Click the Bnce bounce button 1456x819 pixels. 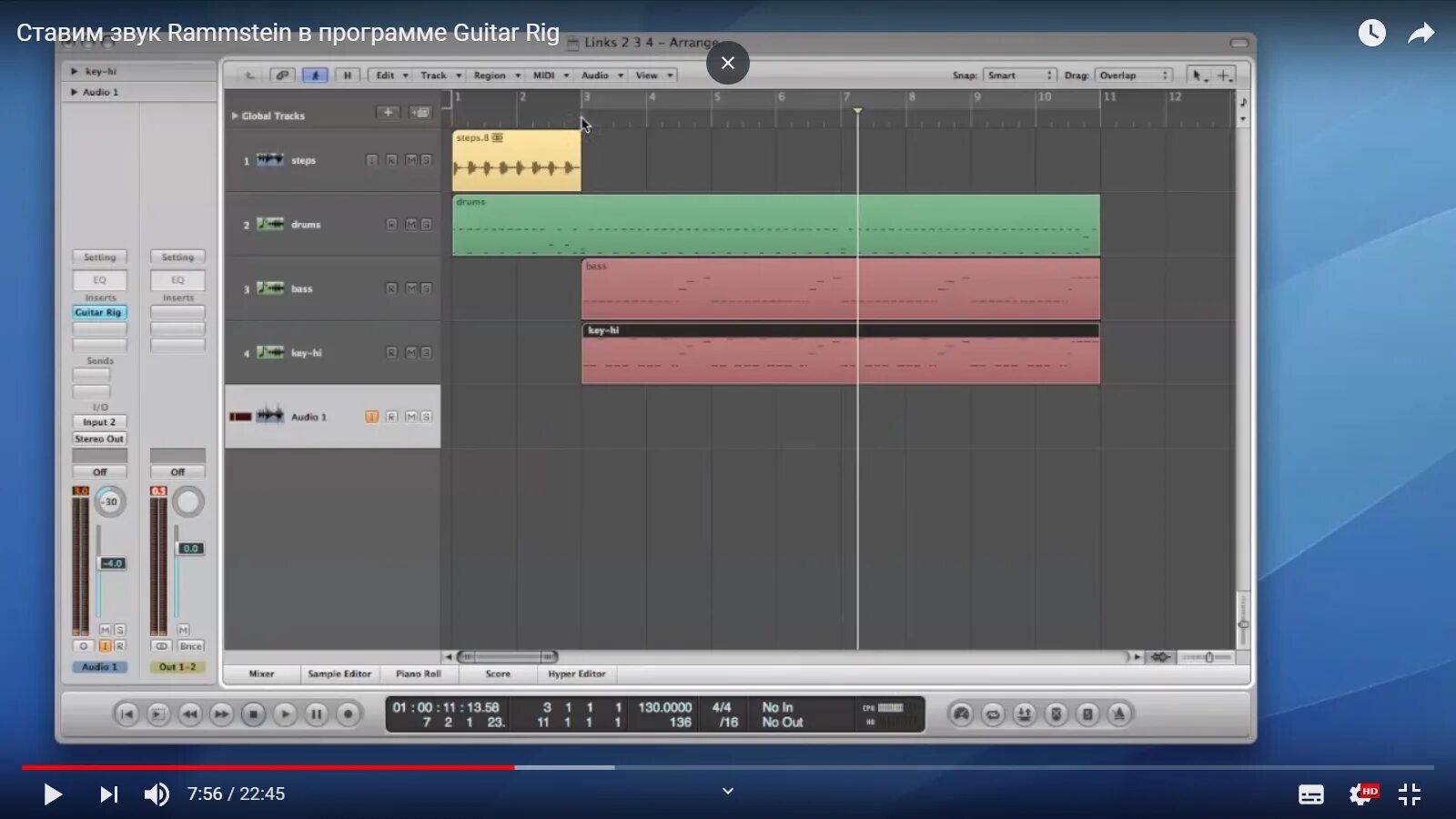pyautogui.click(x=190, y=646)
